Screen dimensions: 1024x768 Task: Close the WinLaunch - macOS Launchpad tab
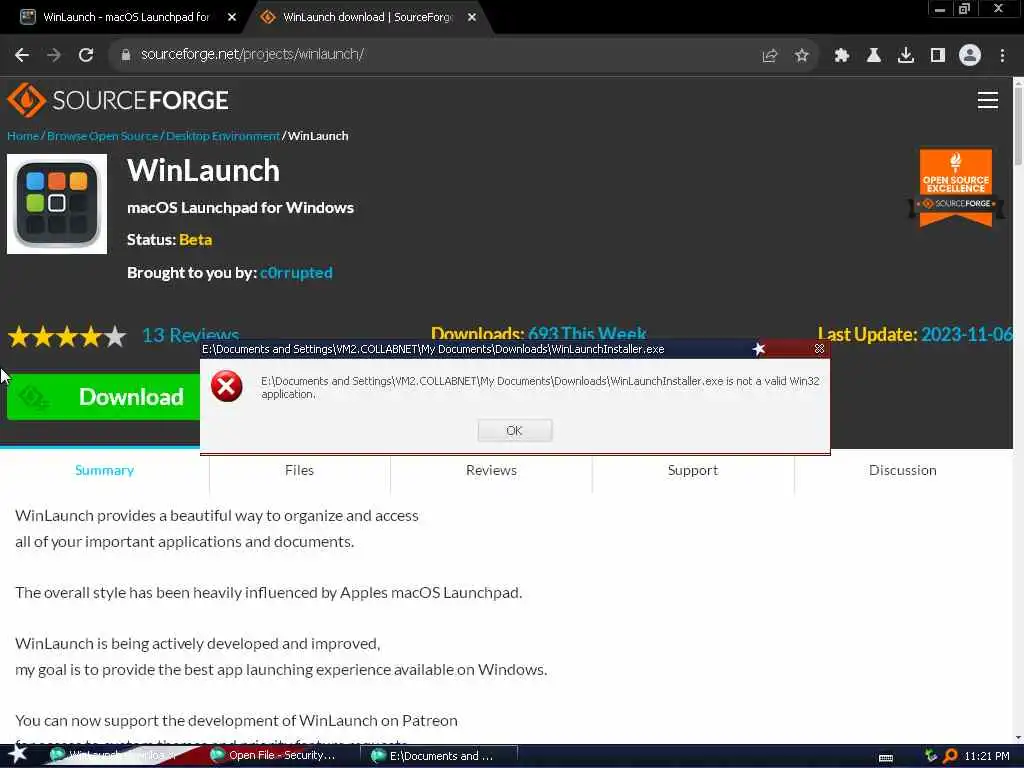tap(232, 18)
